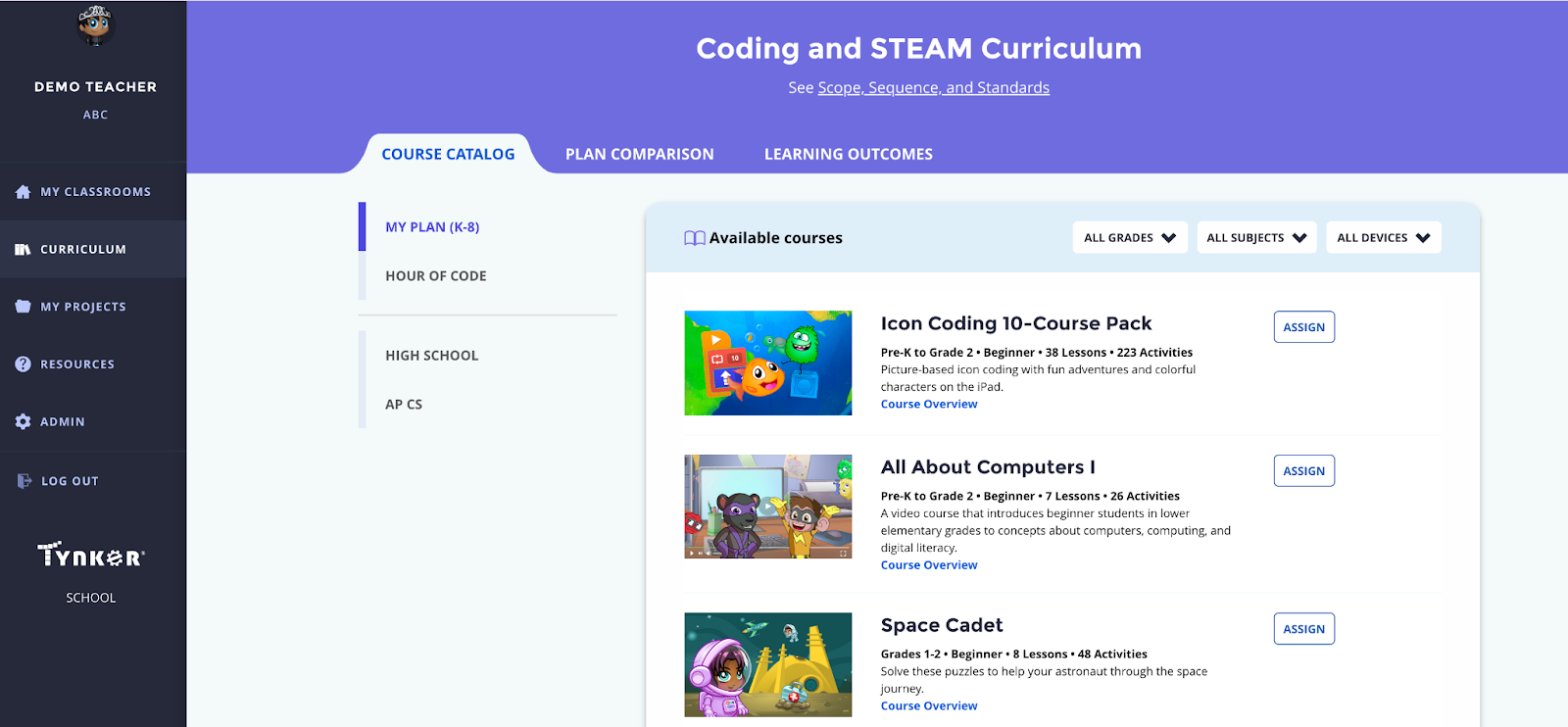This screenshot has width=1568, height=727.
Task: Open the Scope, Sequence, and Standards link
Action: [x=934, y=87]
